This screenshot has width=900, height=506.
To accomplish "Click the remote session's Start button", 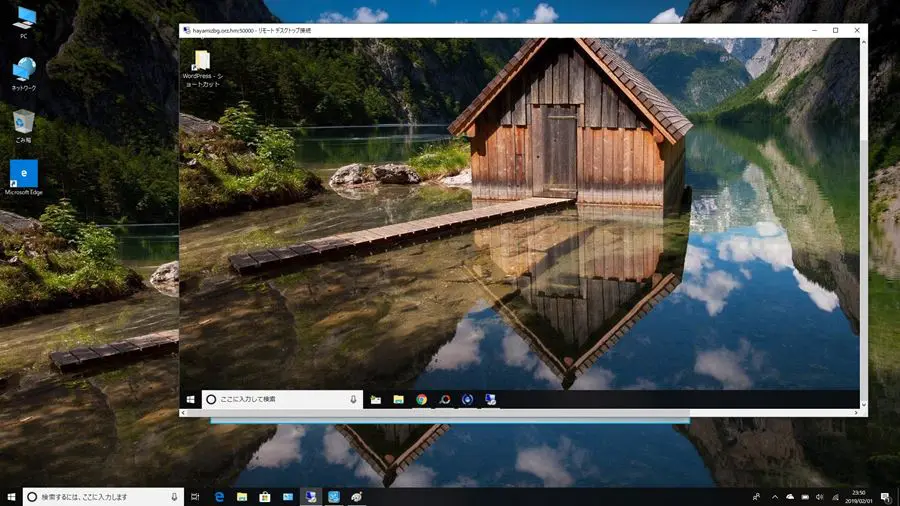I will (x=189, y=399).
